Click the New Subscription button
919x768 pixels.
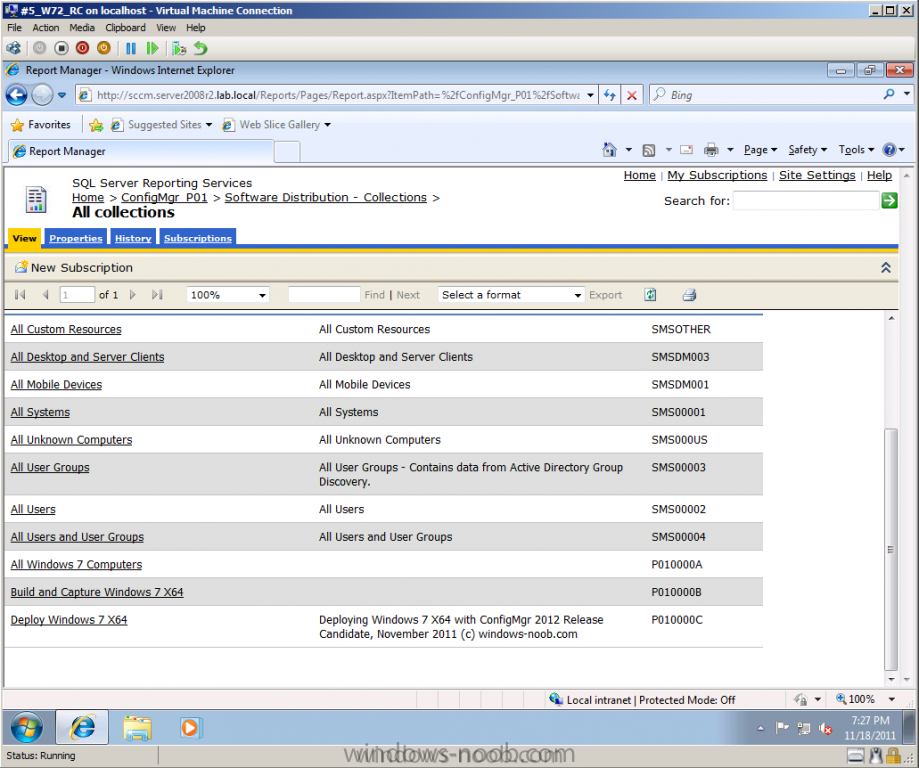(74, 268)
